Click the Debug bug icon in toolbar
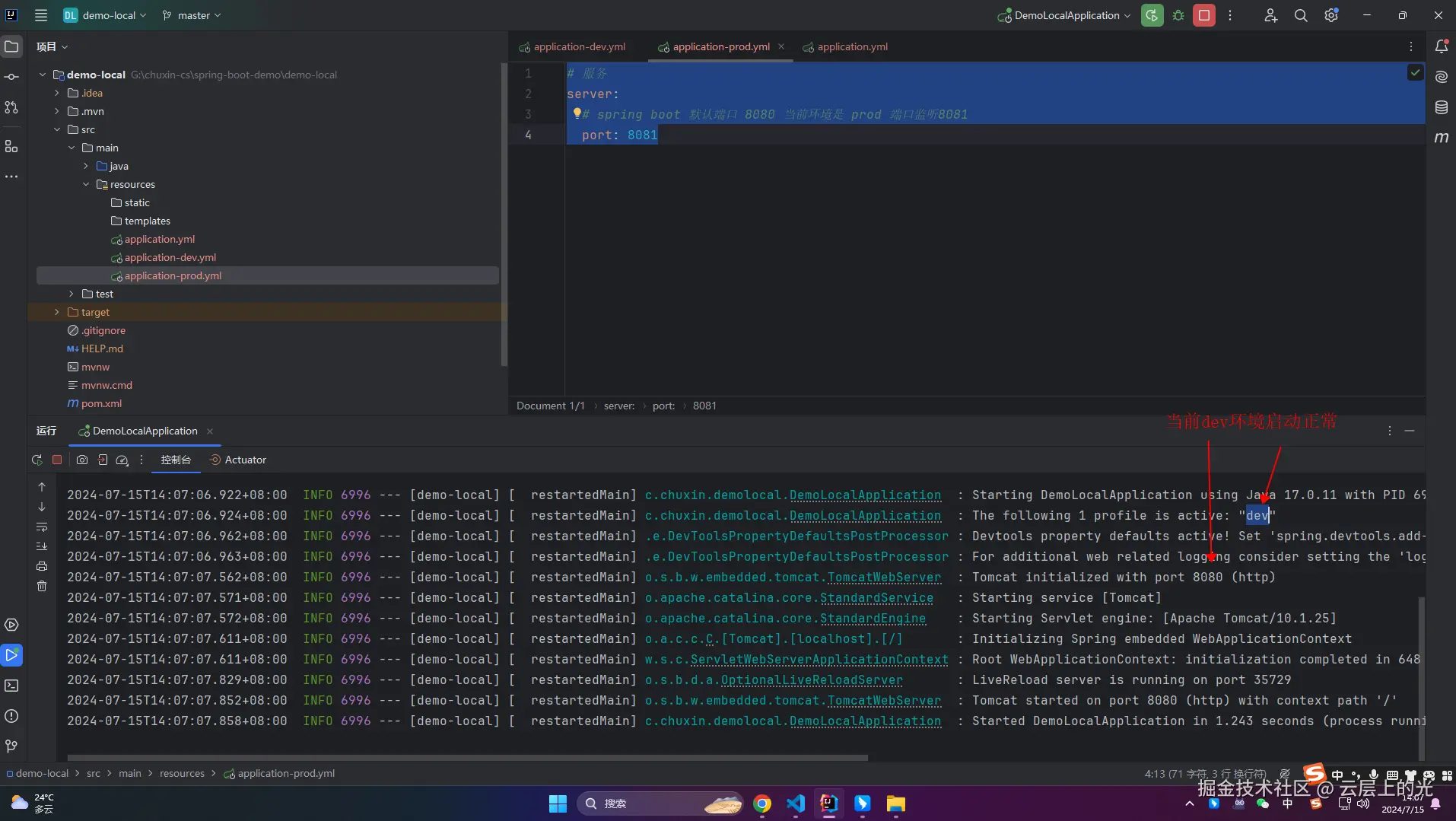 1178,15
